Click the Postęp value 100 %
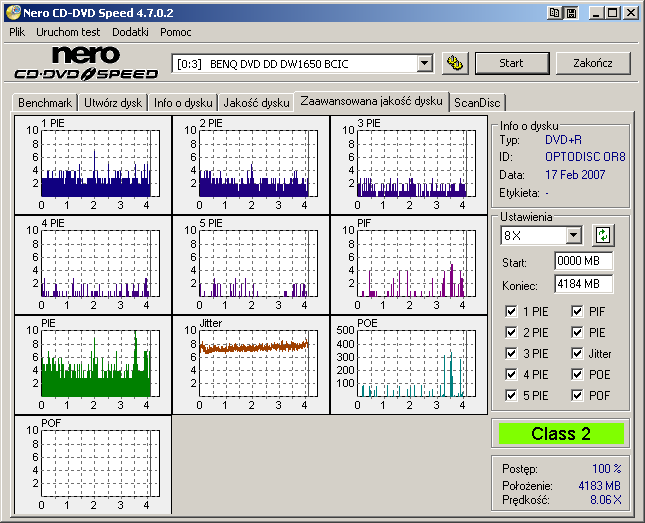645x523 pixels. (x=606, y=469)
